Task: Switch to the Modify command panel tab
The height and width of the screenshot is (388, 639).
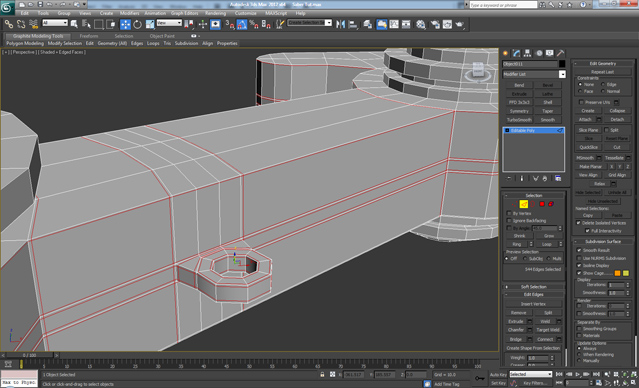Action: [517, 53]
